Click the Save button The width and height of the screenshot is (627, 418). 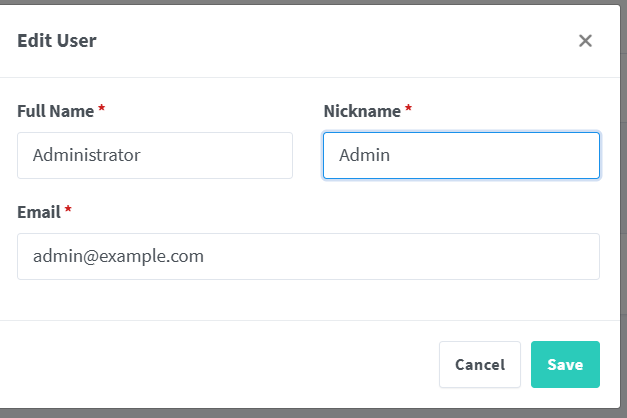point(565,364)
